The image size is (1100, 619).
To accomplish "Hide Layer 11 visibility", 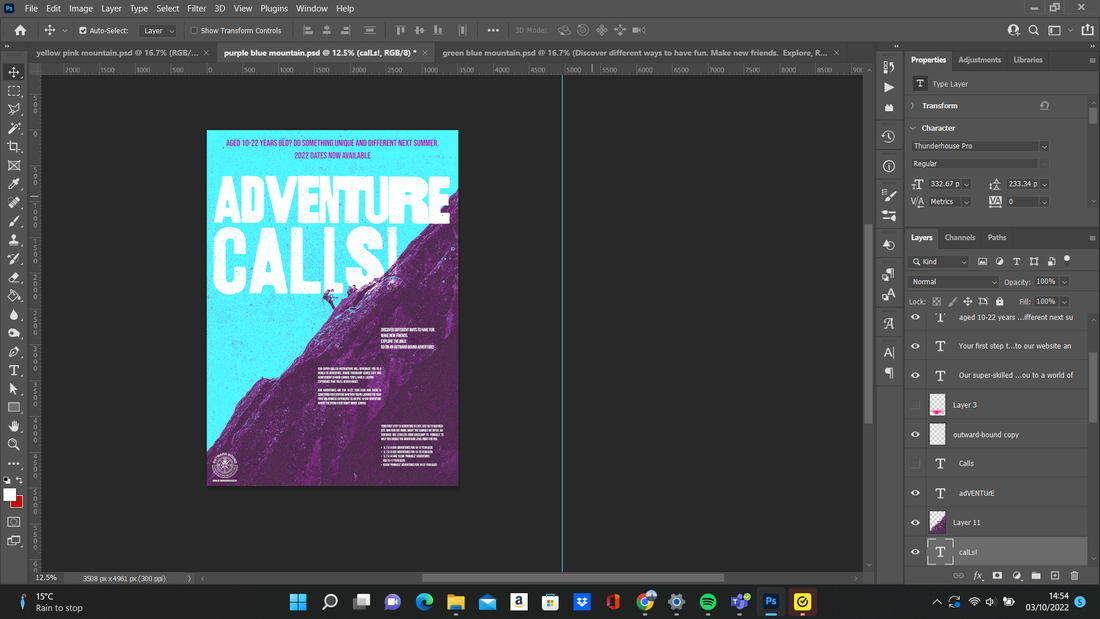I will coord(915,523).
